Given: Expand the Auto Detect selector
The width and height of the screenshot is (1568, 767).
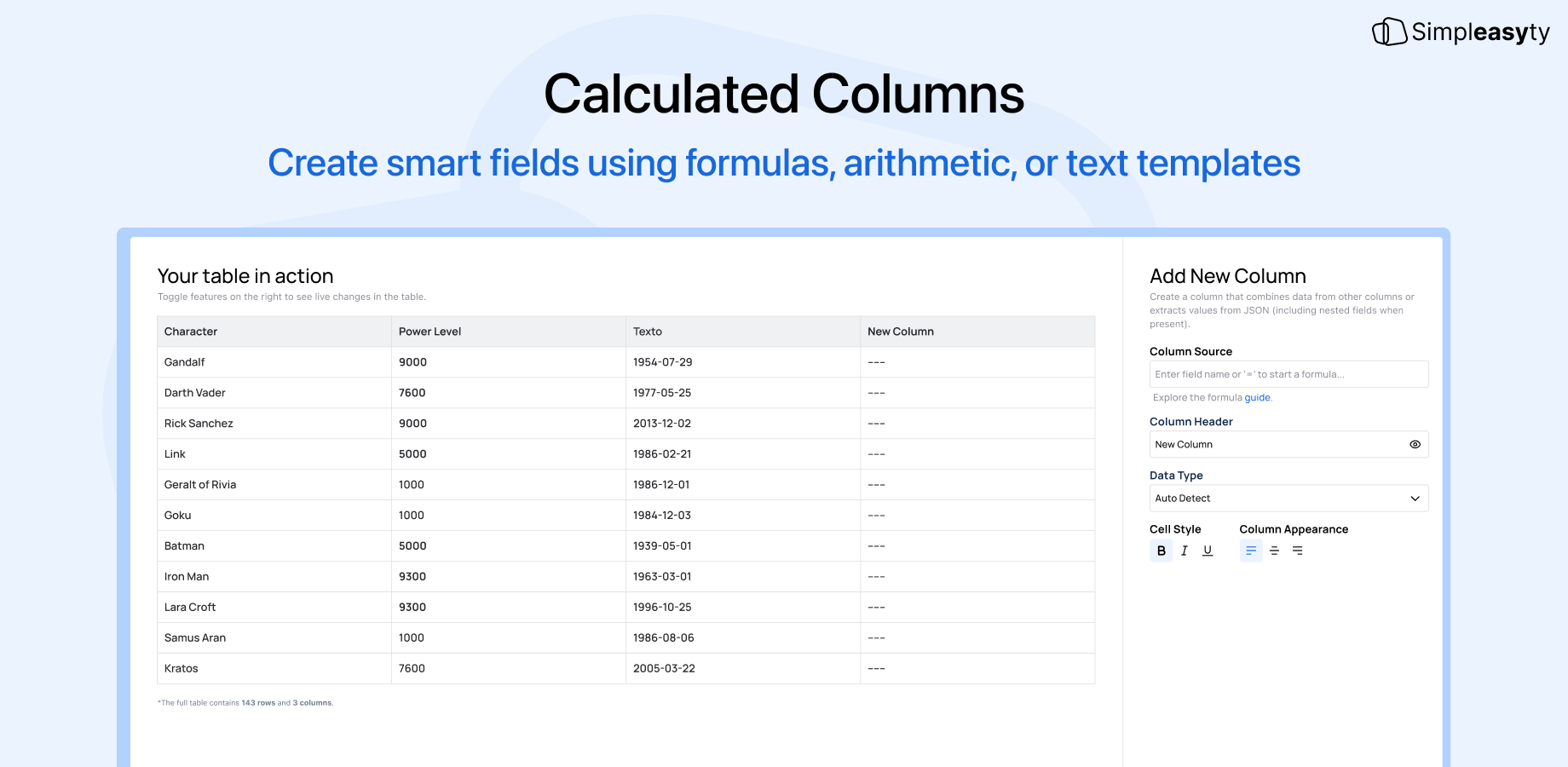Looking at the screenshot, I should click(x=1288, y=498).
